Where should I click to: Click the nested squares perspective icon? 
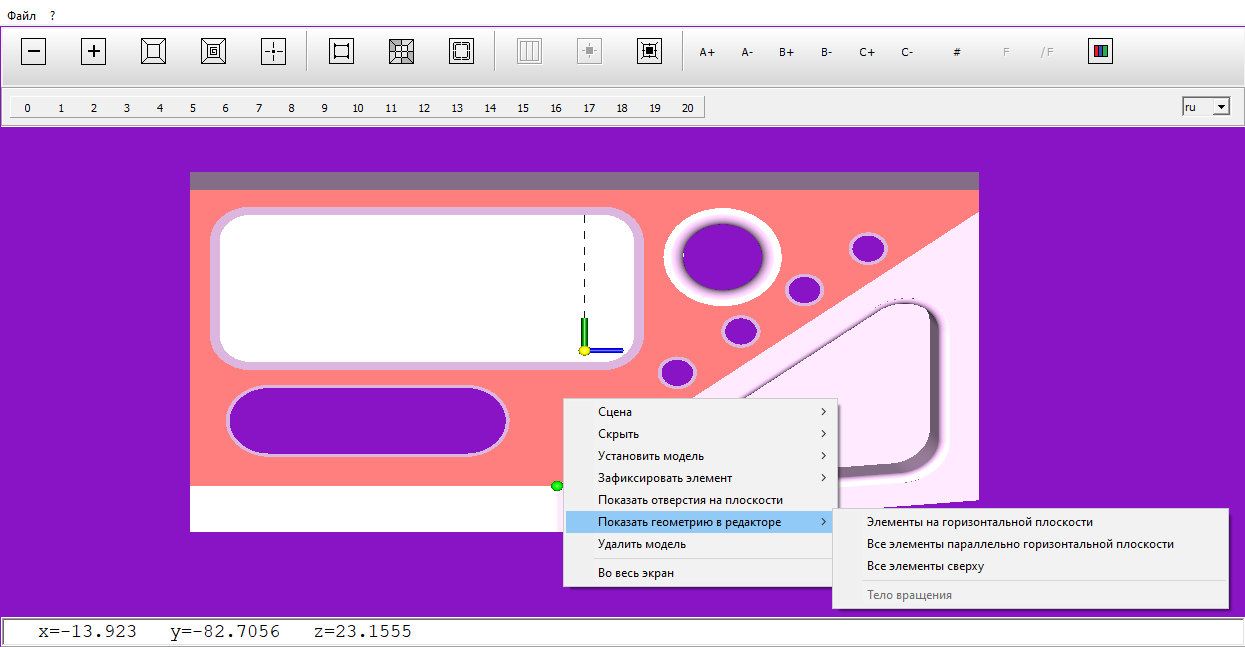pyautogui.click(x=153, y=51)
